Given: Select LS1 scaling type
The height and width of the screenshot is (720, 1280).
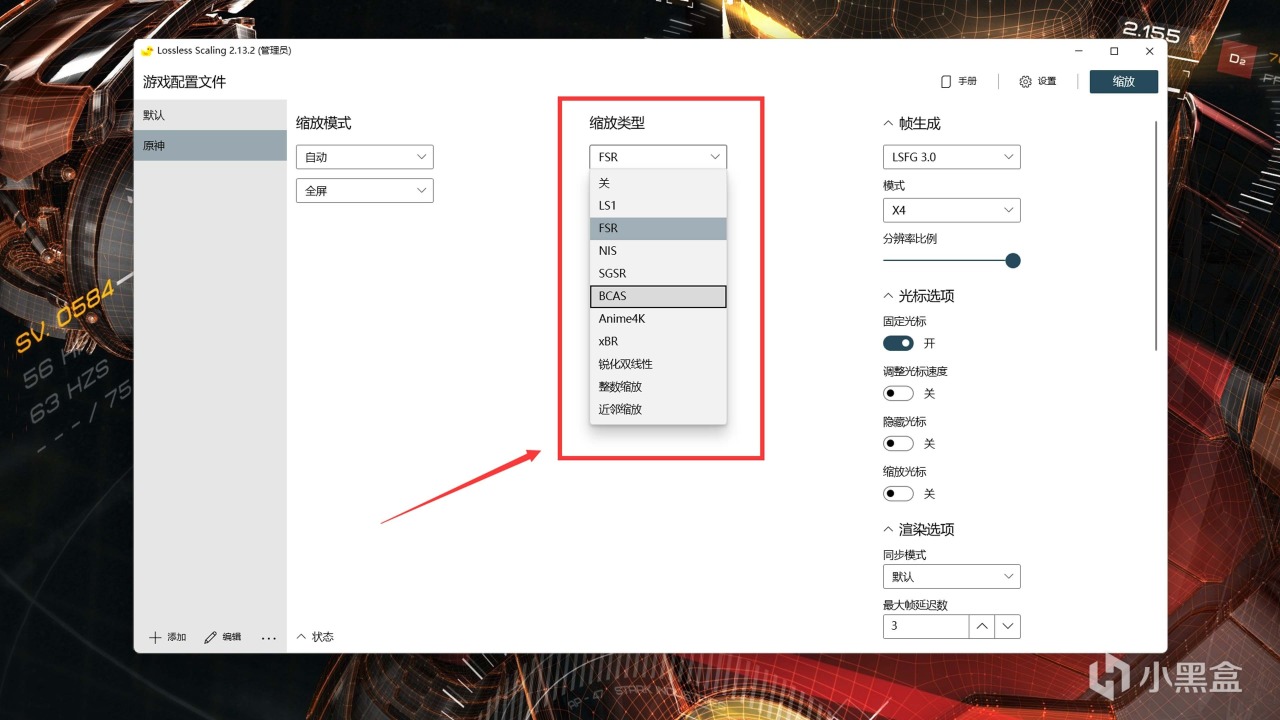Looking at the screenshot, I should pos(658,206).
